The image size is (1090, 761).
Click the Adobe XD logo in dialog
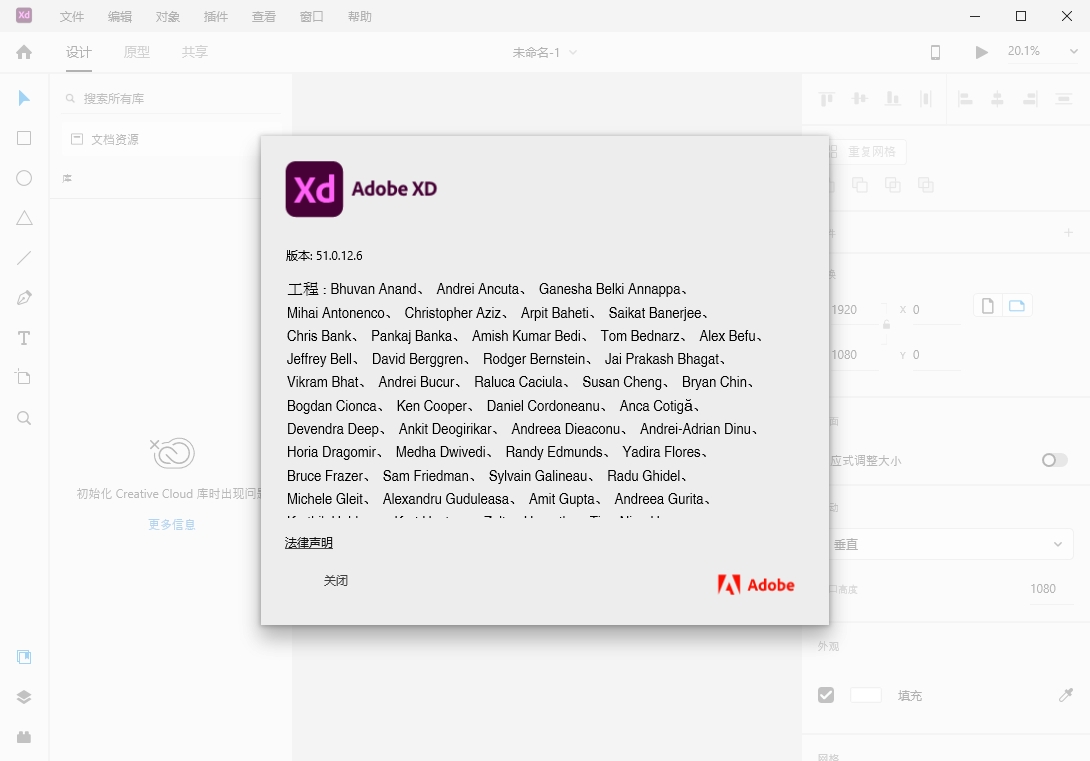(314, 189)
